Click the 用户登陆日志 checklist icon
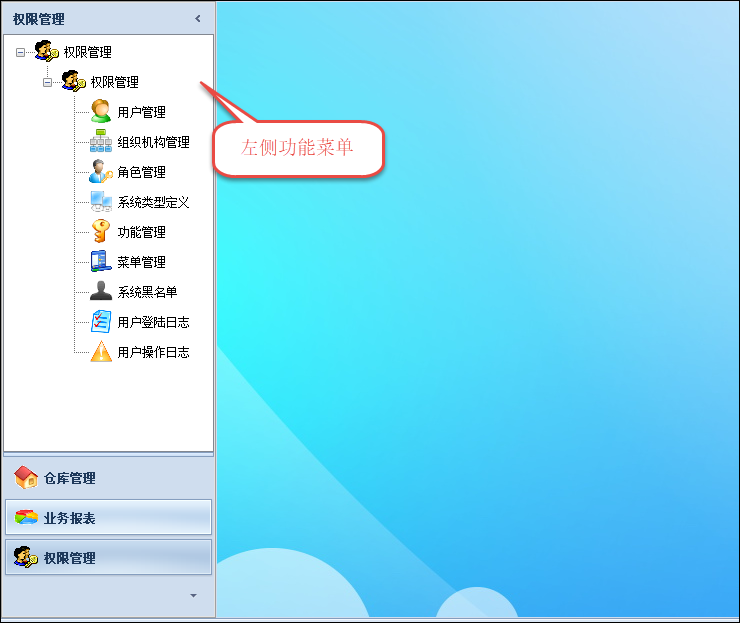 [x=101, y=321]
